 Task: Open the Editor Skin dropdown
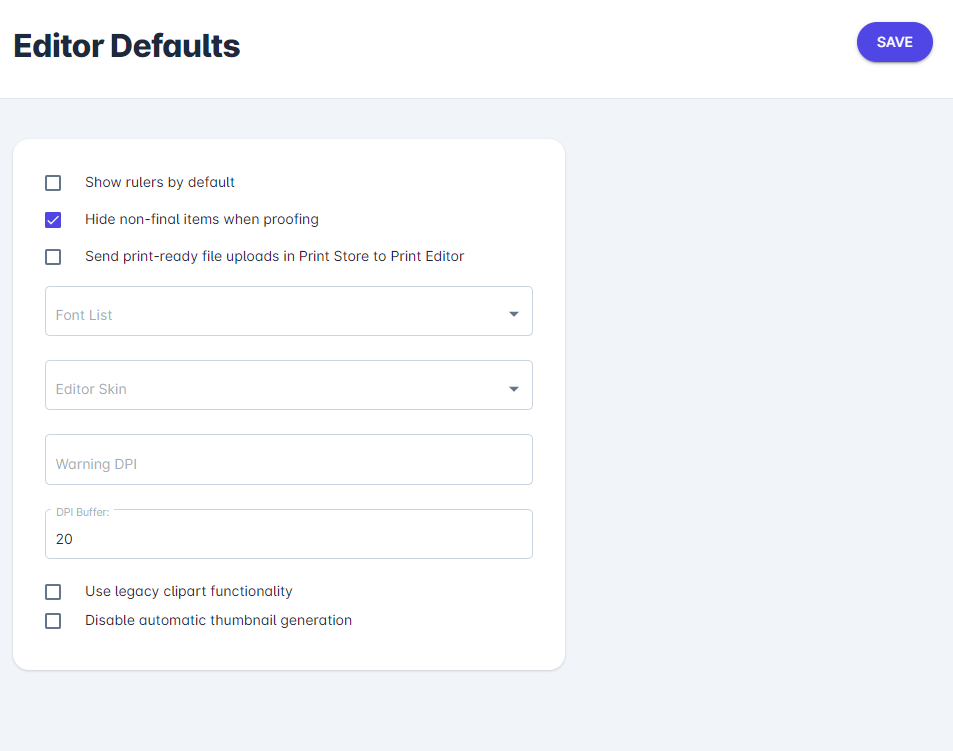(289, 385)
